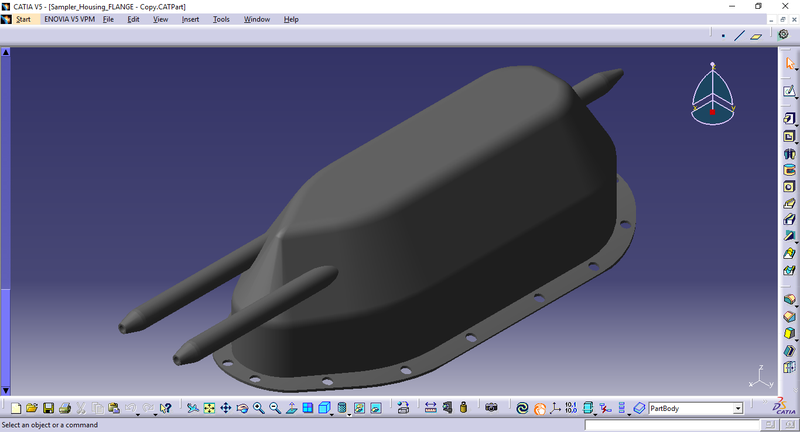
Task: Activate the Pan view tool
Action: pyautogui.click(x=225, y=408)
